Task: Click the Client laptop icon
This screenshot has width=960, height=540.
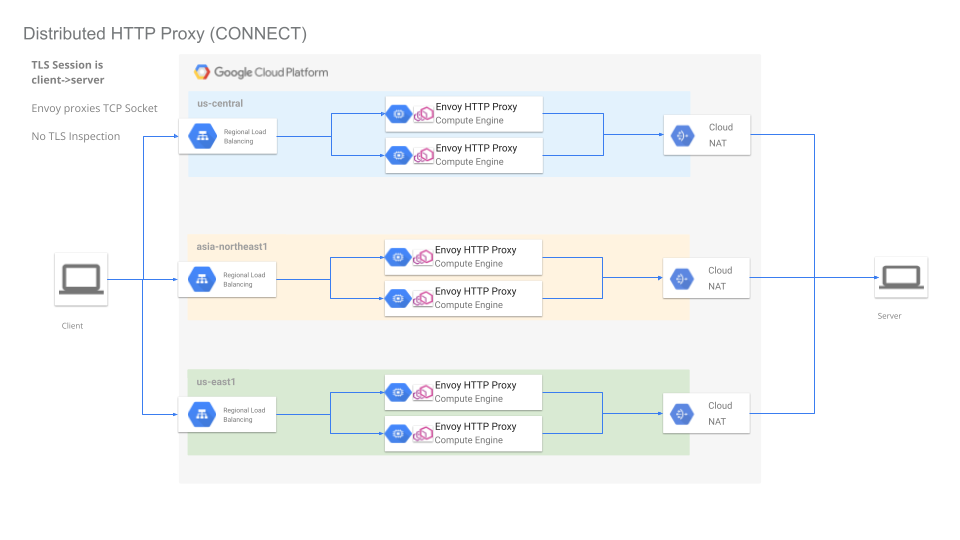Action: [x=81, y=279]
